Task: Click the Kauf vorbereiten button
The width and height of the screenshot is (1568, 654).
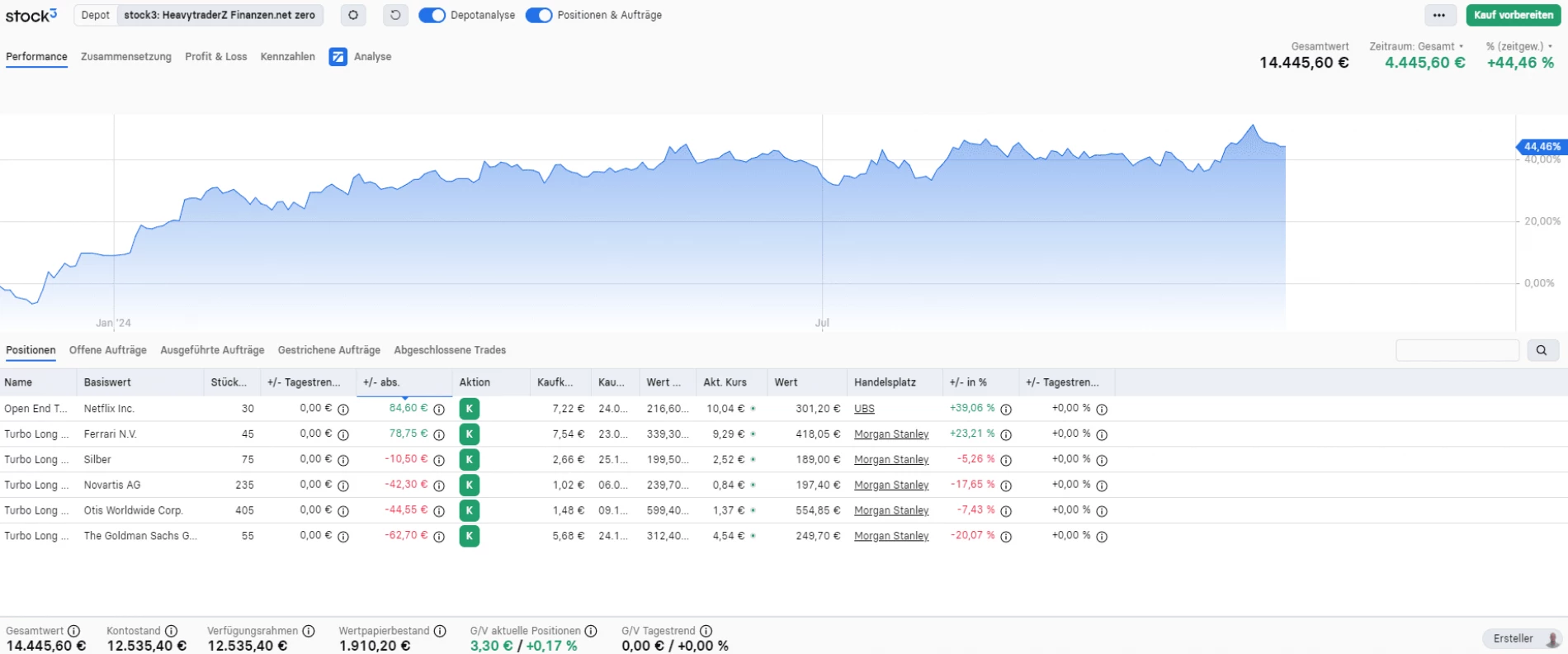Action: 1514,15
